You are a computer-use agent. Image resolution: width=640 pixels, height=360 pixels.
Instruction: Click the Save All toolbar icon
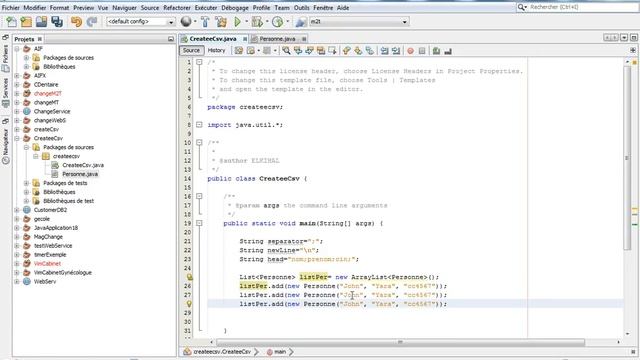(57, 22)
